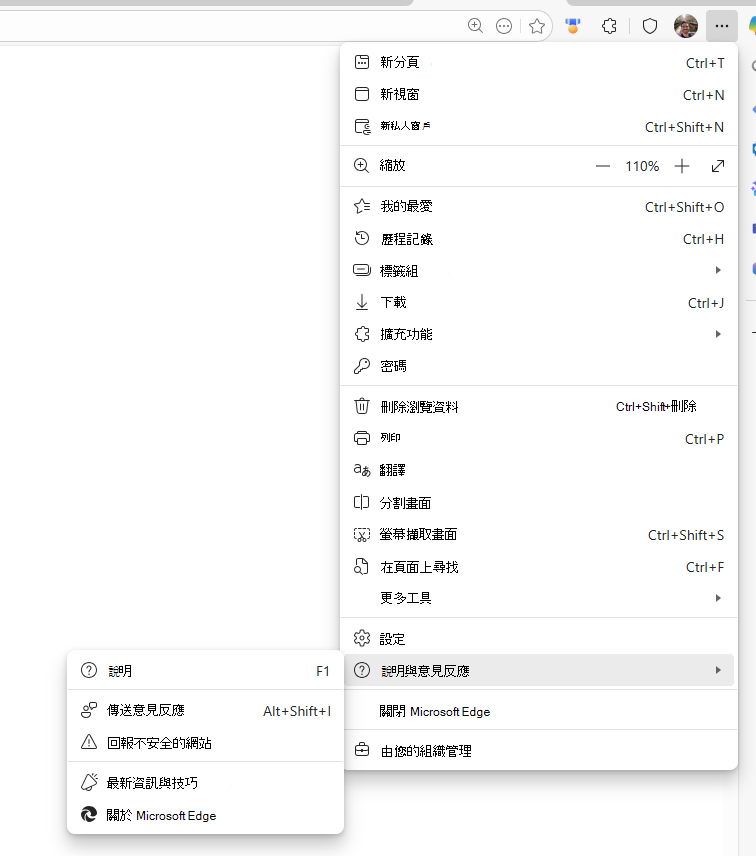Screen dimensions: 756x856
Task: Click the F1 shortcut label
Action: point(323,671)
